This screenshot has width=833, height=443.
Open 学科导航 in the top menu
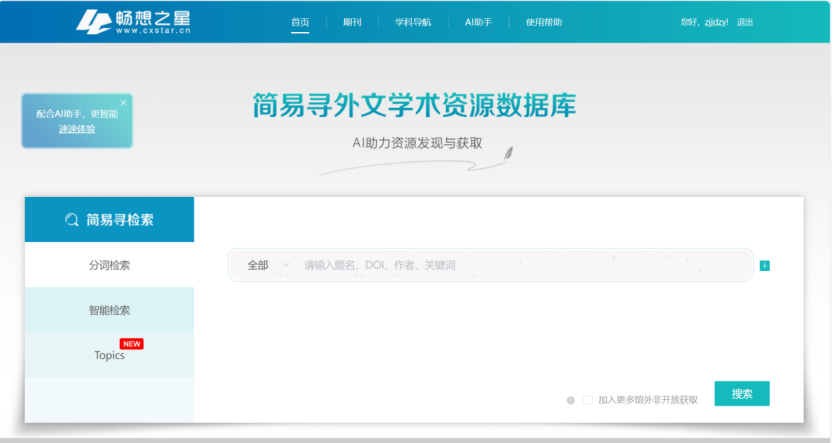tap(413, 22)
